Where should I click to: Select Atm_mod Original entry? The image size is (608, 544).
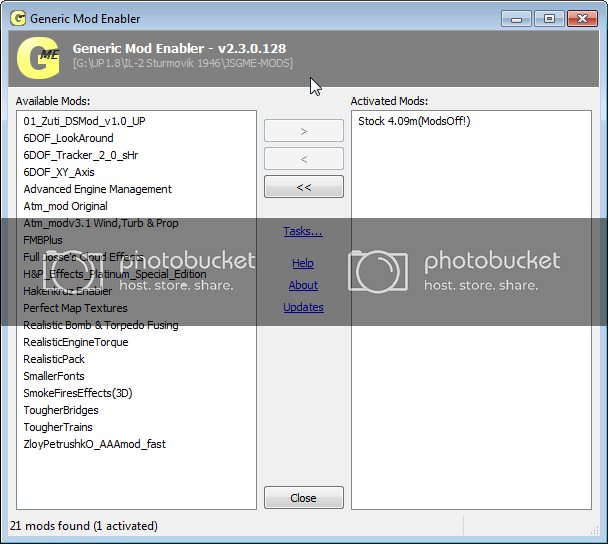tap(65, 206)
